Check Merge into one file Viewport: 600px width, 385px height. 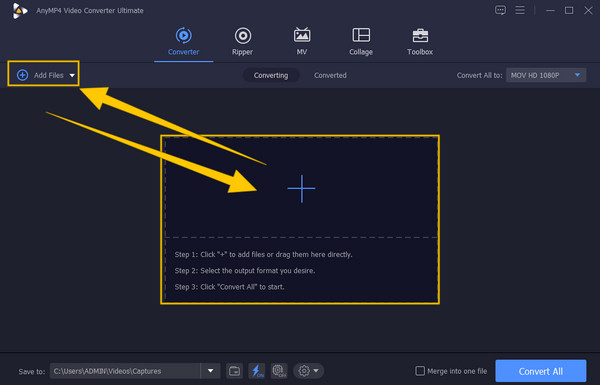(420, 371)
